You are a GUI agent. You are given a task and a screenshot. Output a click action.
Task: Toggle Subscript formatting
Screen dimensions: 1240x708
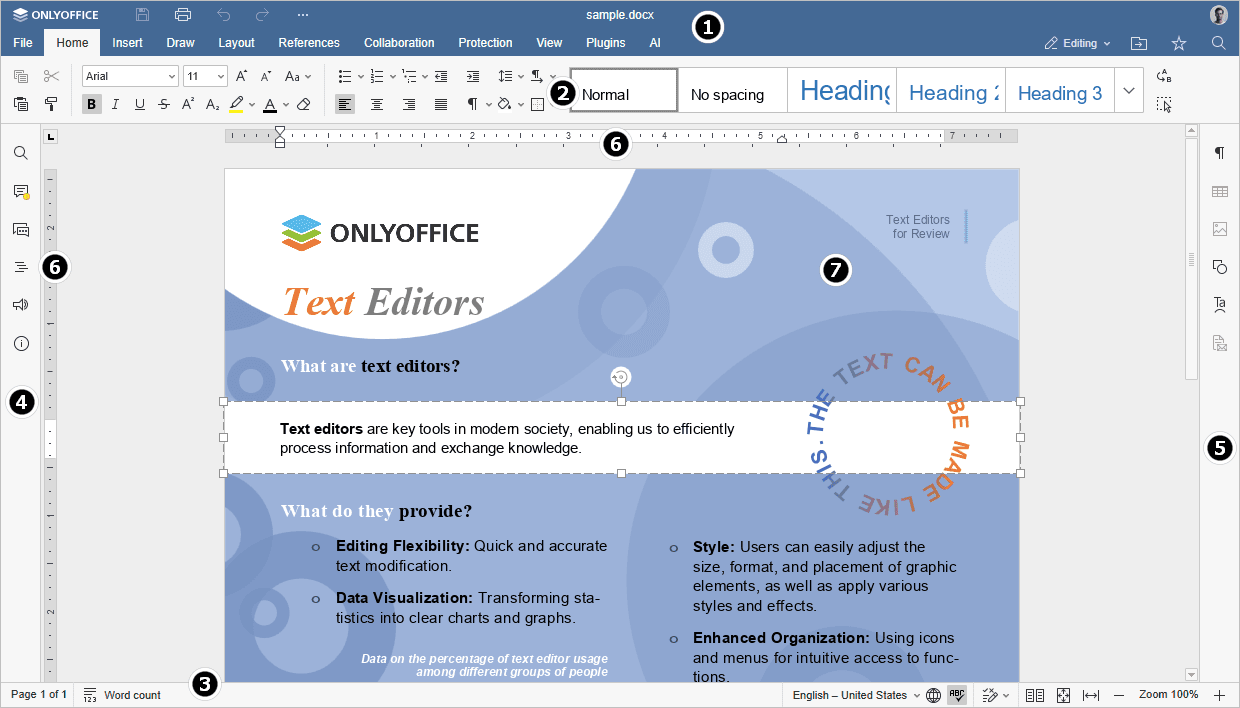[x=212, y=104]
